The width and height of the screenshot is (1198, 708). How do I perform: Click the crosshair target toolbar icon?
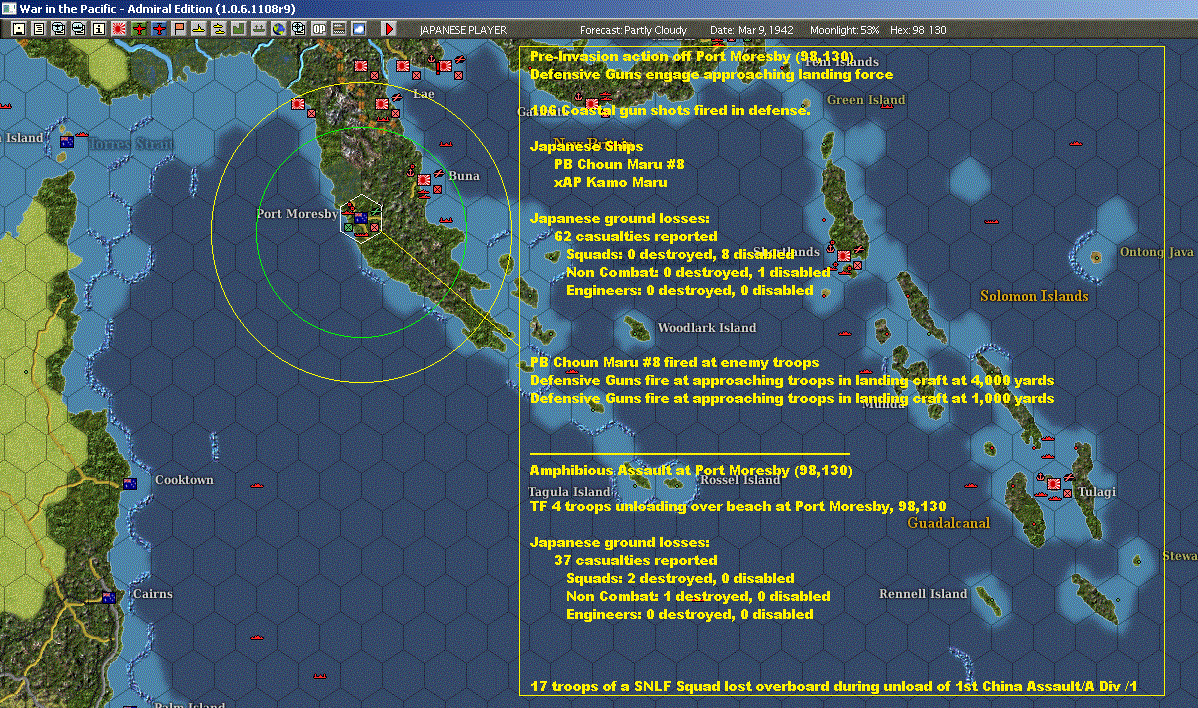(299, 29)
